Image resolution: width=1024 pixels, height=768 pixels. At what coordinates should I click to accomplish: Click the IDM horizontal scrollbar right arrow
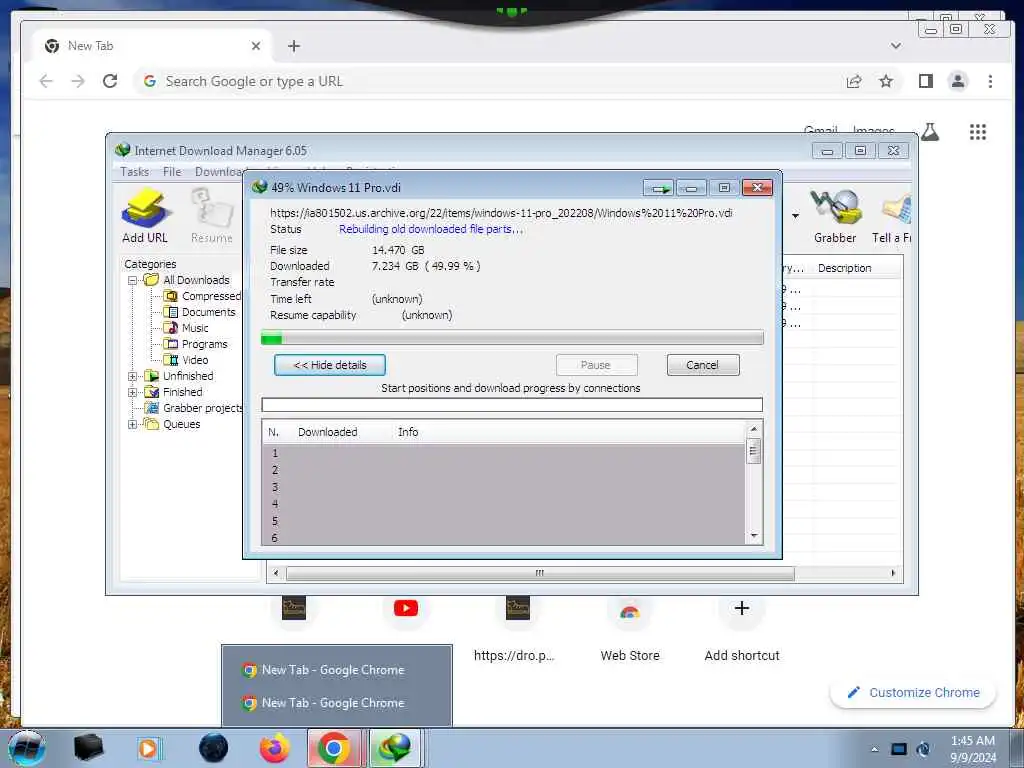pos(893,573)
